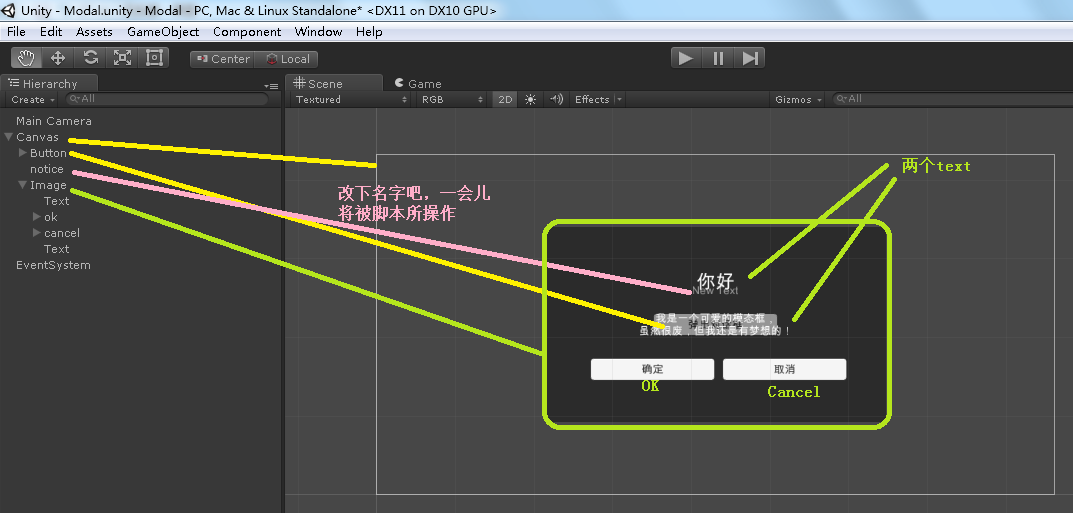Click the 取消 button in scene
Viewport: 1073px width, 513px height.
[784, 369]
